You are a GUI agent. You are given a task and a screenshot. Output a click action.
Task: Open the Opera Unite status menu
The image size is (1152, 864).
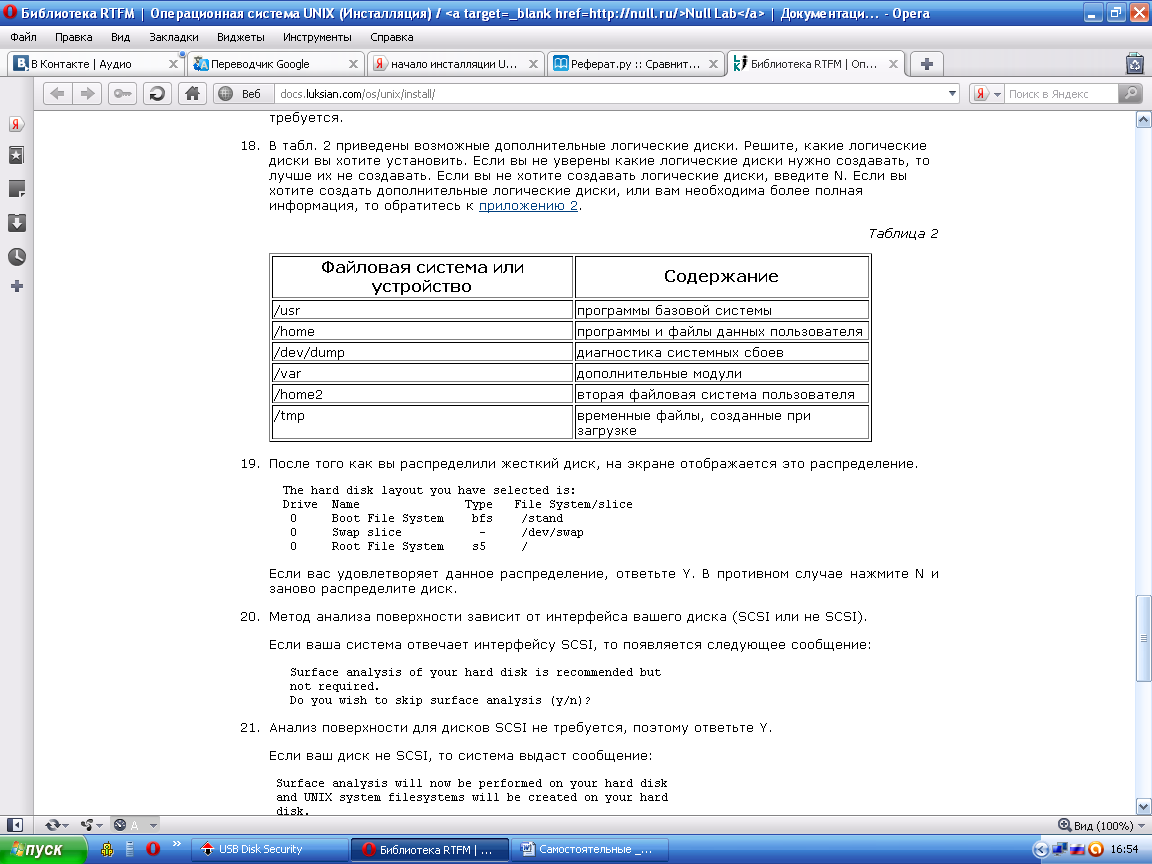(91, 825)
